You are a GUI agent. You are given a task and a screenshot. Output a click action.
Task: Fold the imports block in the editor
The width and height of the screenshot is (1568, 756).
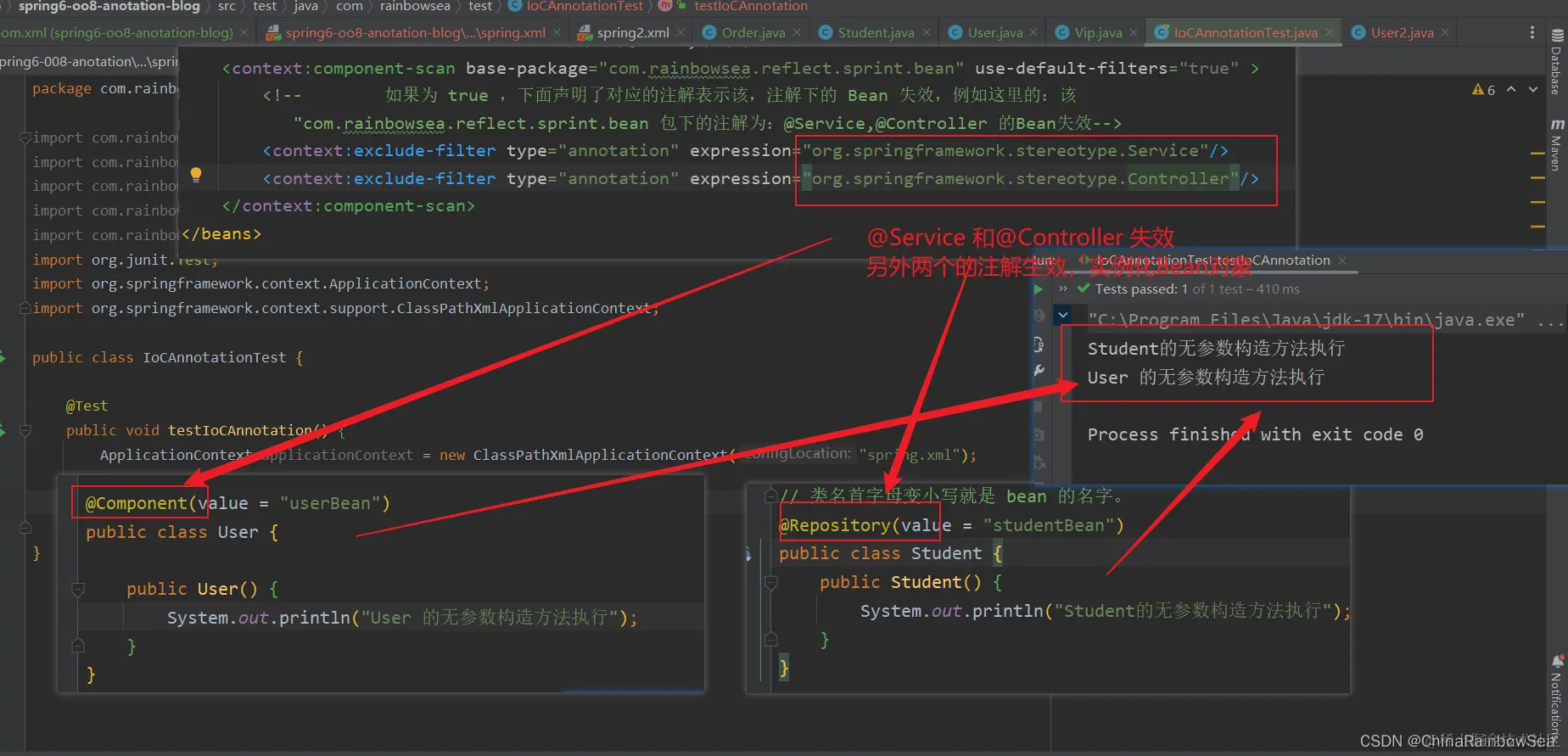click(25, 137)
